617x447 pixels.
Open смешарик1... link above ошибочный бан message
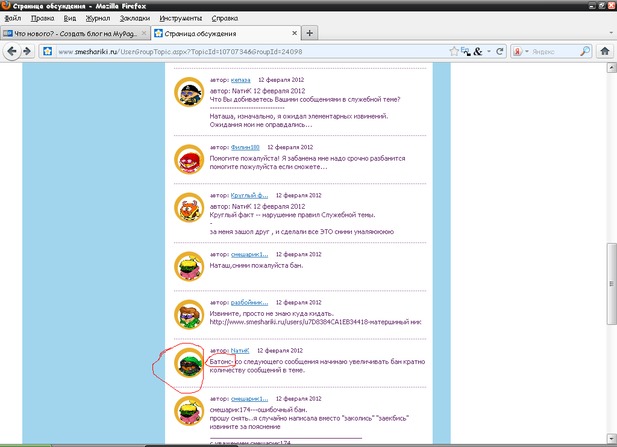pyautogui.click(x=249, y=399)
